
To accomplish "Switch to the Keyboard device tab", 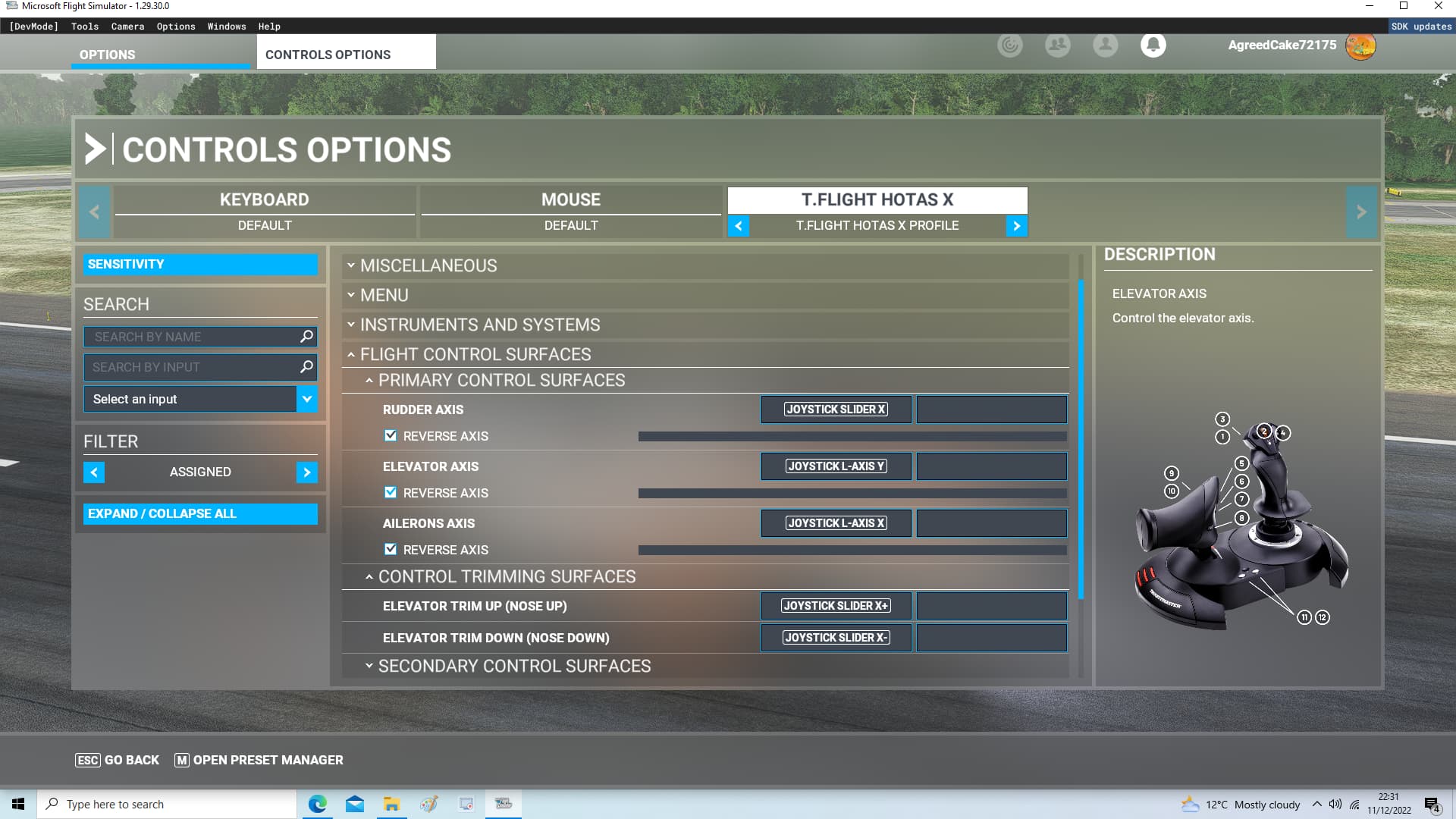I will (x=264, y=200).
